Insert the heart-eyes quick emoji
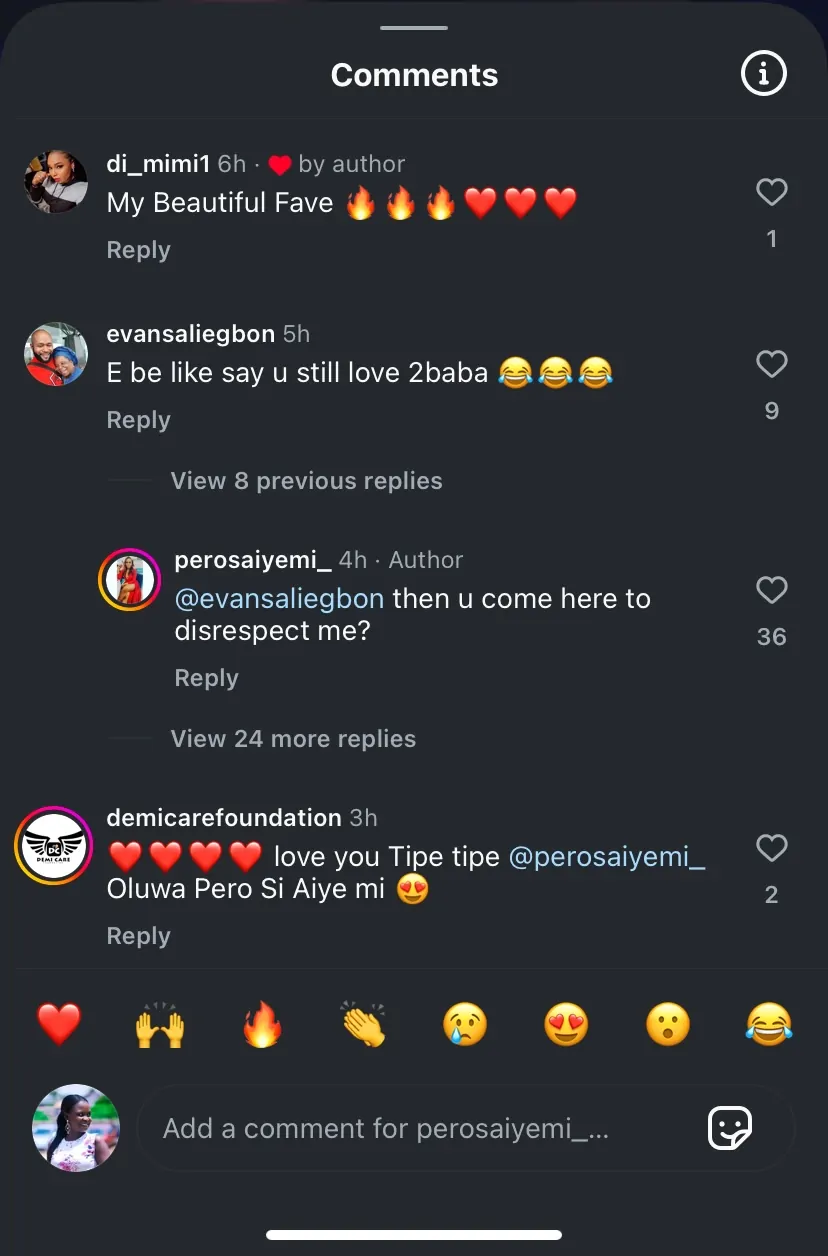828x1256 pixels. 566,1025
